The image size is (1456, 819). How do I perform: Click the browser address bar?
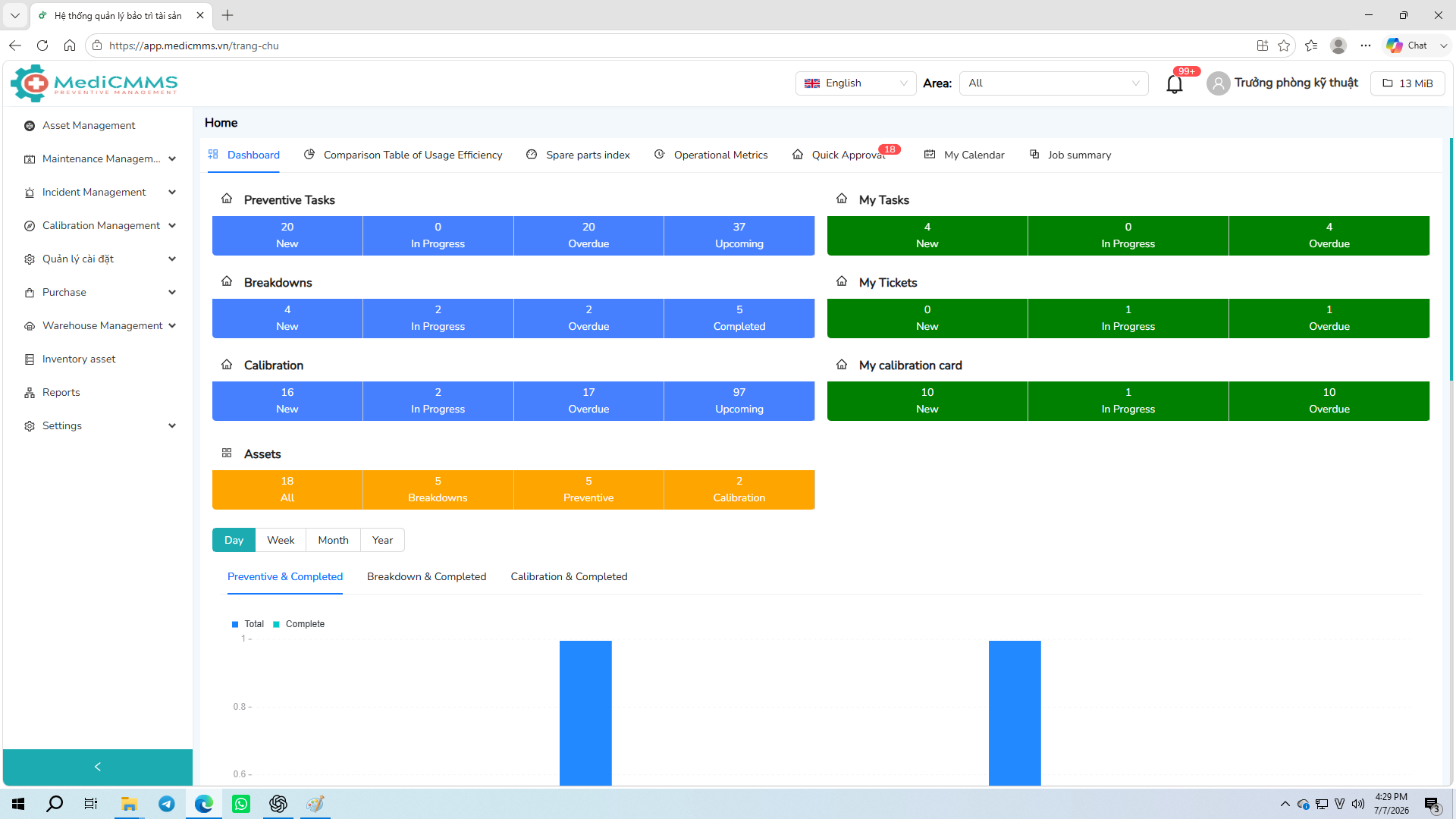coord(667,45)
